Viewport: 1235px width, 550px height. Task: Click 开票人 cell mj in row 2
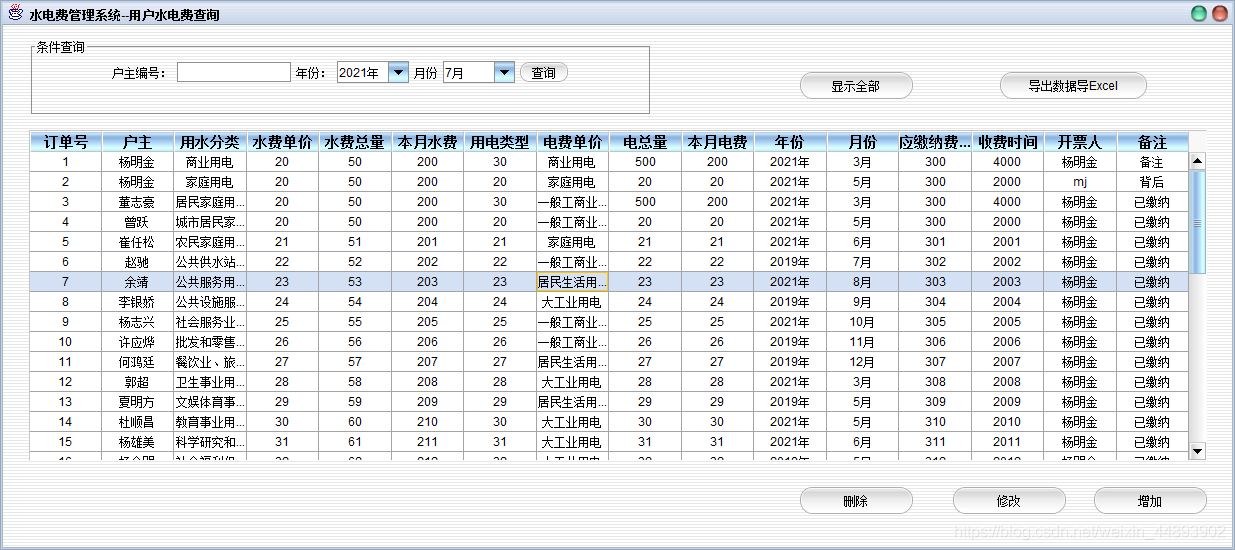tap(1080, 182)
